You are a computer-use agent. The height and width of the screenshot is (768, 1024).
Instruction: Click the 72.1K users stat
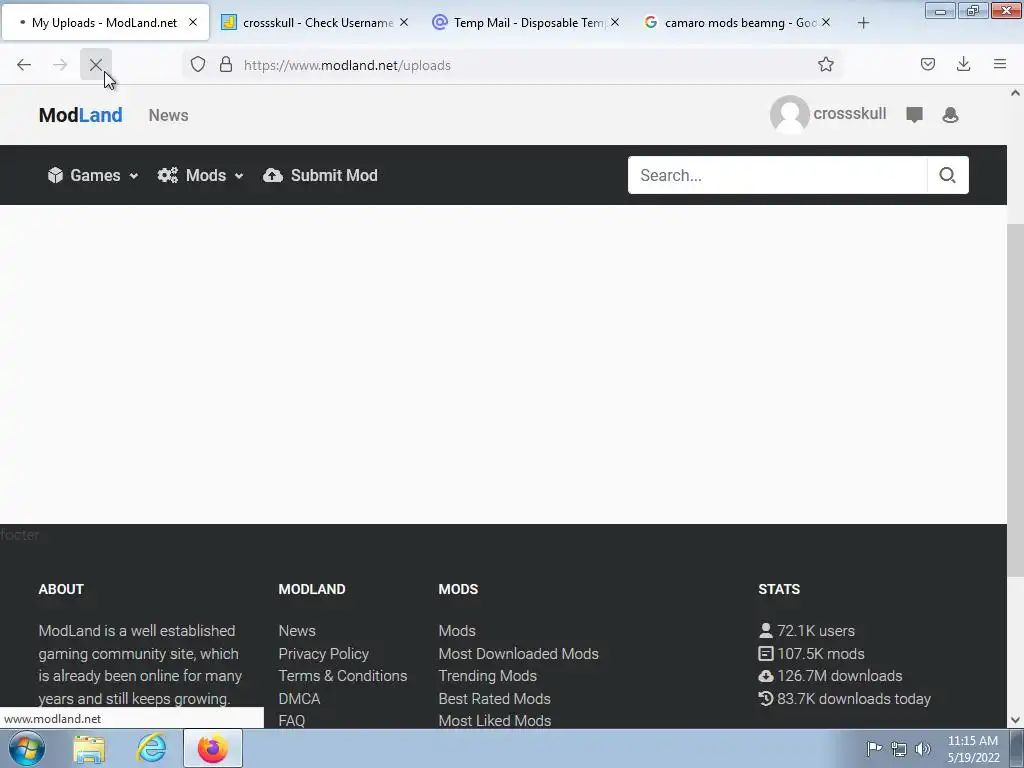(x=807, y=631)
